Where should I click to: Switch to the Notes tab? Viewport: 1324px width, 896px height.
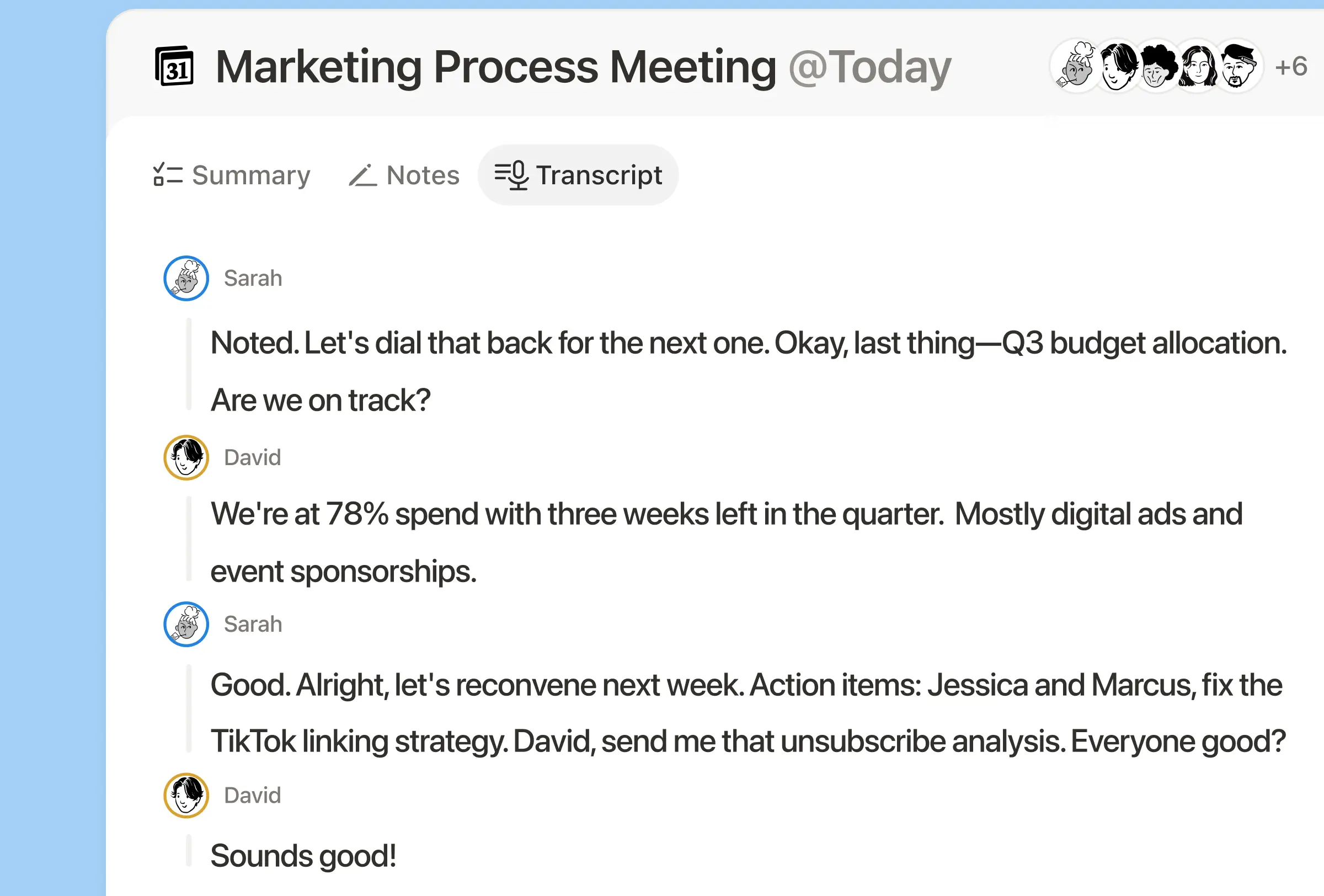[x=404, y=175]
